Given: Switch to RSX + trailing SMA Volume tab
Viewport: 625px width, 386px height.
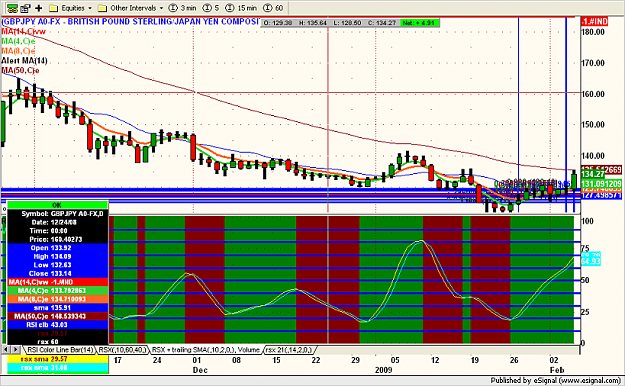Looking at the screenshot, I should coord(206,350).
